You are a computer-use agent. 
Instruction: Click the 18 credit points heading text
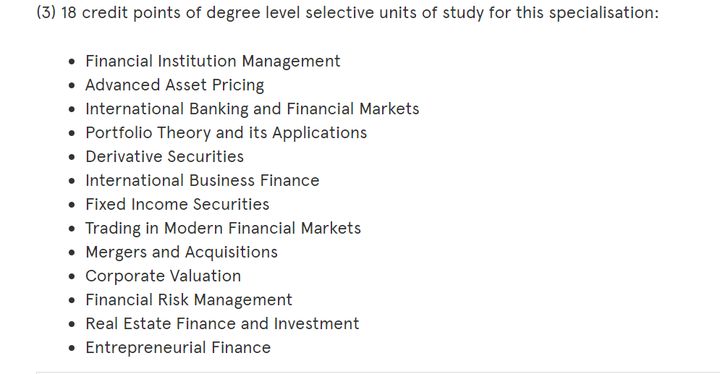pos(347,13)
